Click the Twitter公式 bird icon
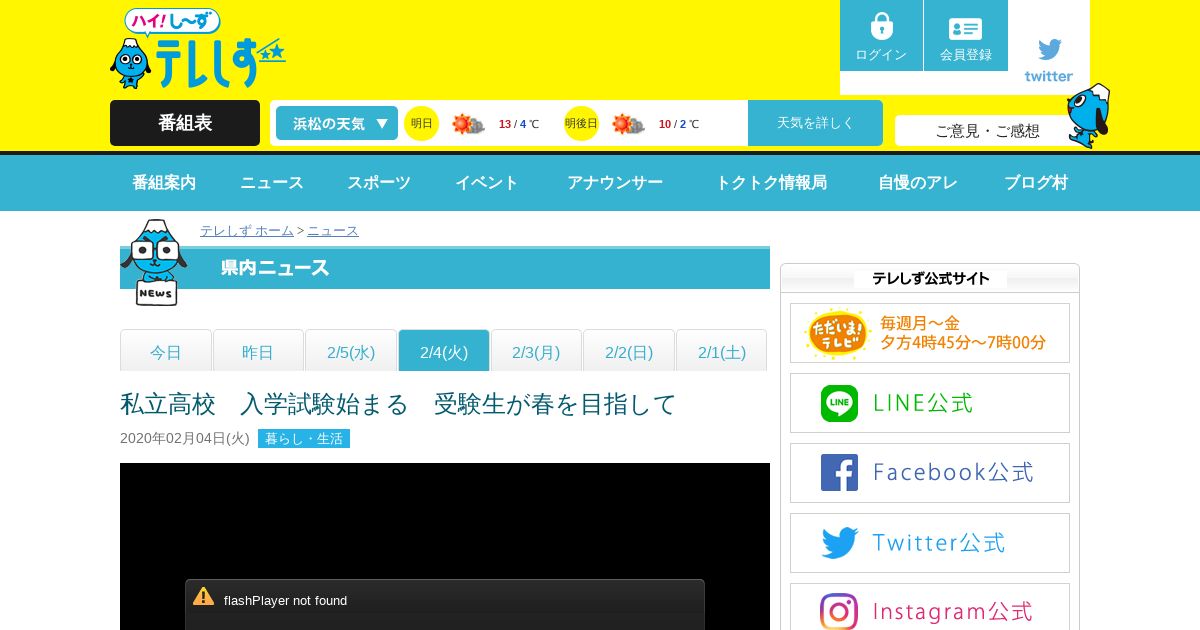 pyautogui.click(x=840, y=543)
